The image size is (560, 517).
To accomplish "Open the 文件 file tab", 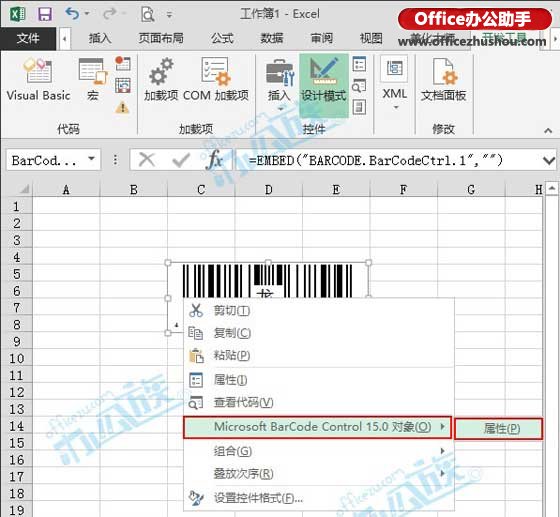I will point(28,38).
